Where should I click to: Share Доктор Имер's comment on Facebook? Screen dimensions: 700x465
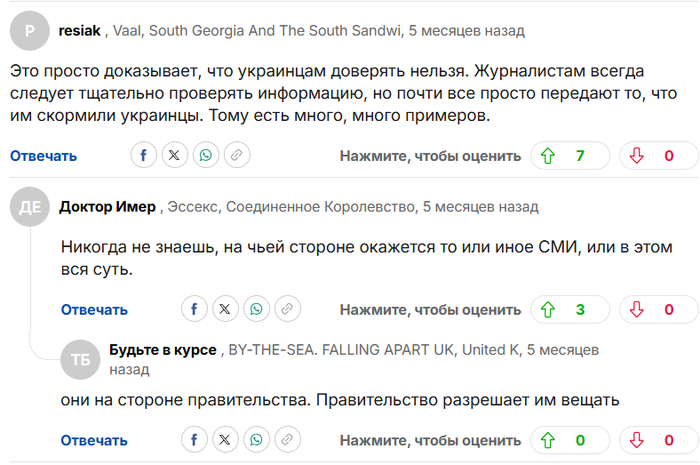(194, 309)
